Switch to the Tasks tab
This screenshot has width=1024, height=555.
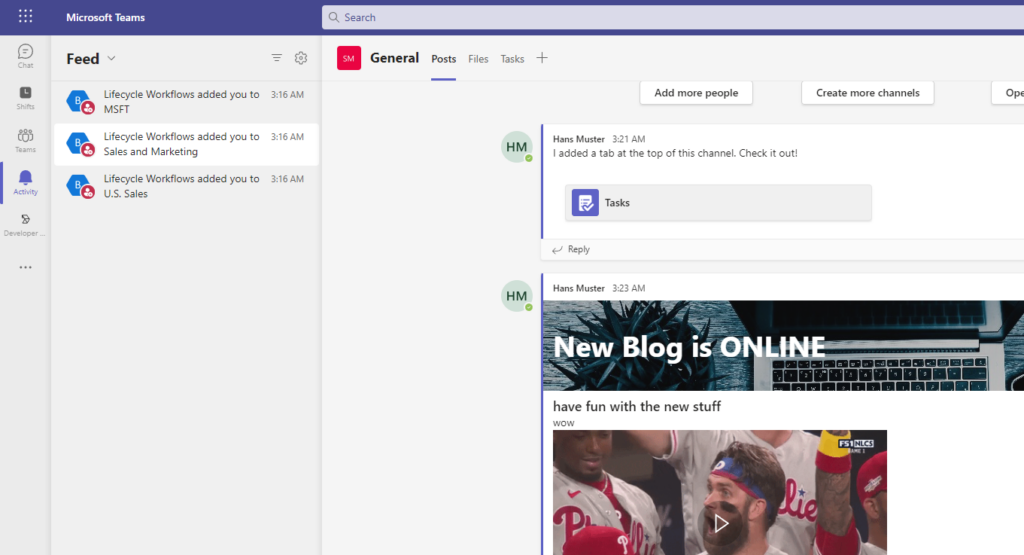(512, 59)
